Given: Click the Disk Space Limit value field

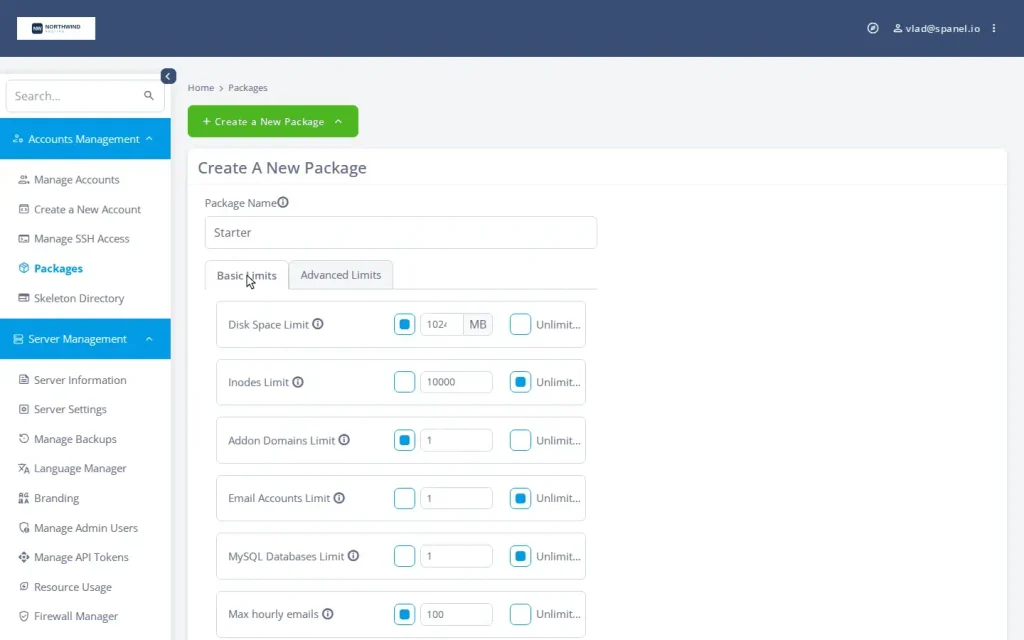Looking at the screenshot, I should pos(441,324).
